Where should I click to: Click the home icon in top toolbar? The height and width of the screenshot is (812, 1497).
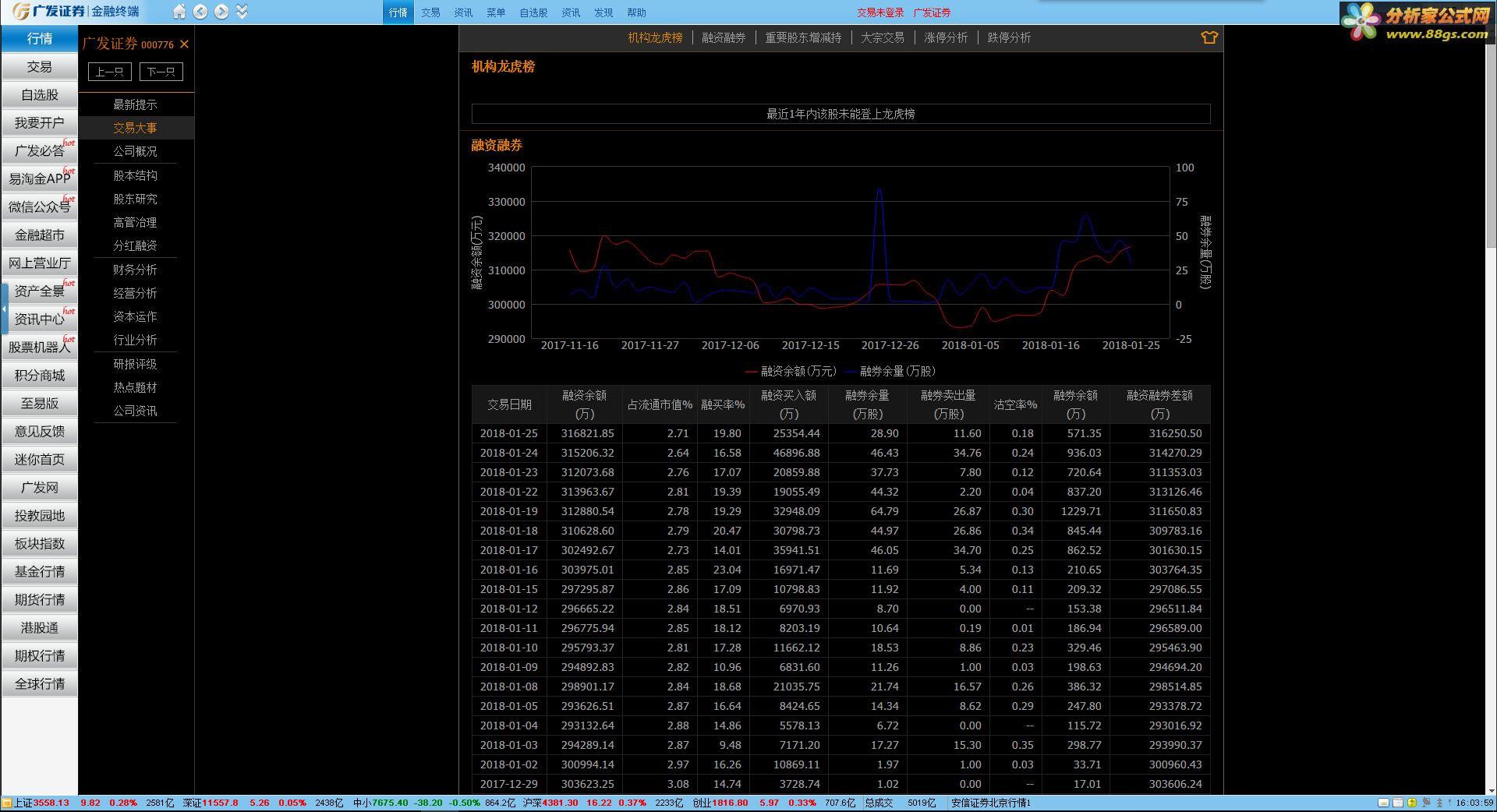point(179,12)
